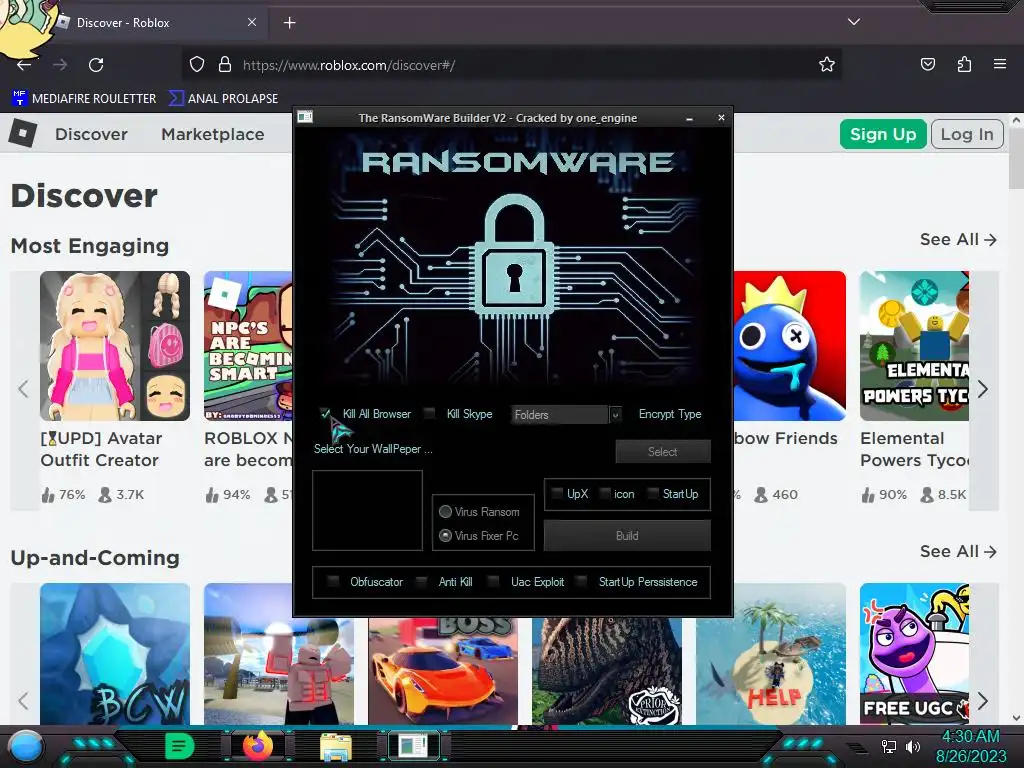Open File Explorer from the taskbar
The width and height of the screenshot is (1024, 768).
pyautogui.click(x=336, y=746)
